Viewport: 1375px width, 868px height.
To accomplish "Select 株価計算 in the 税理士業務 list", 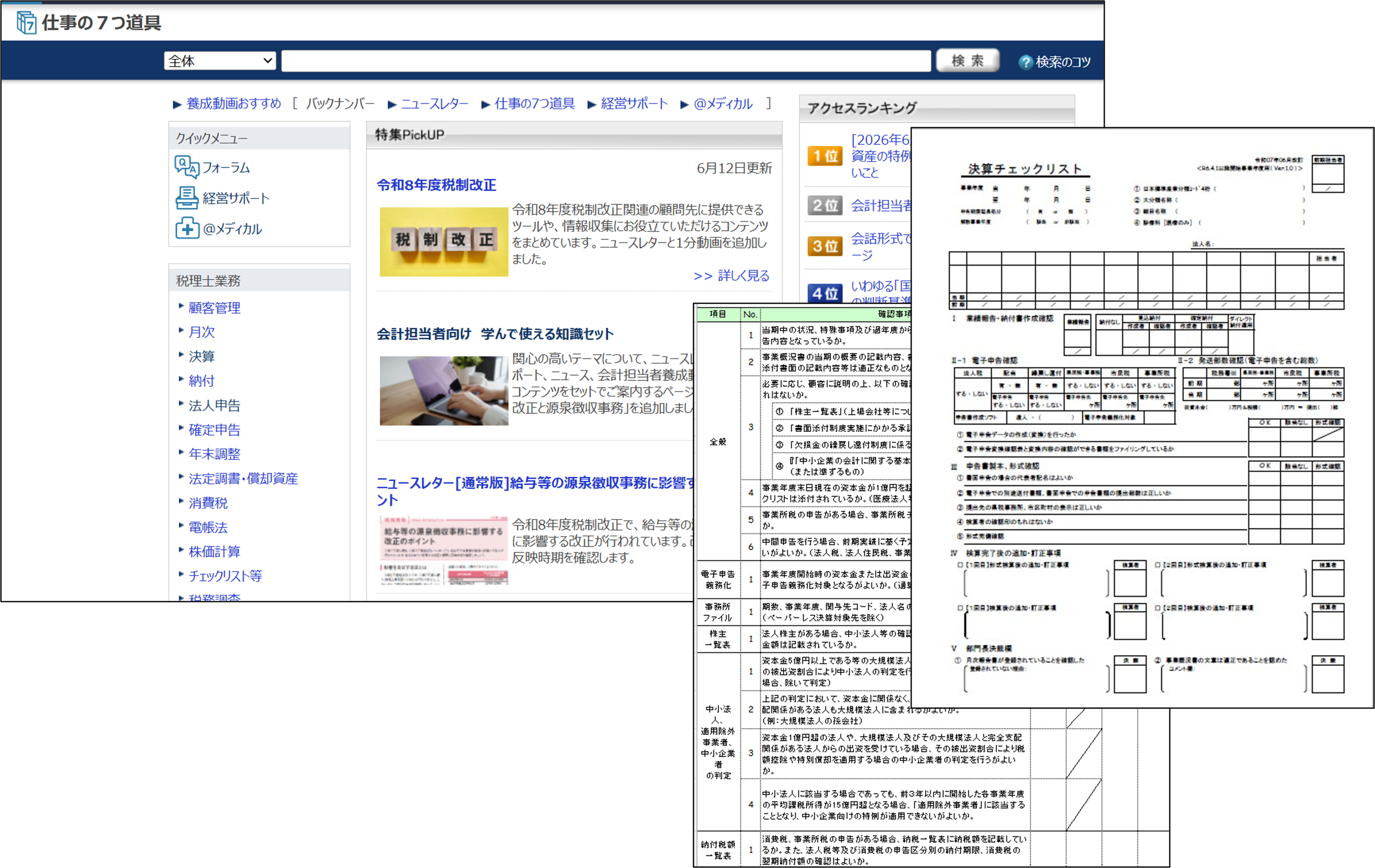I will [215, 552].
